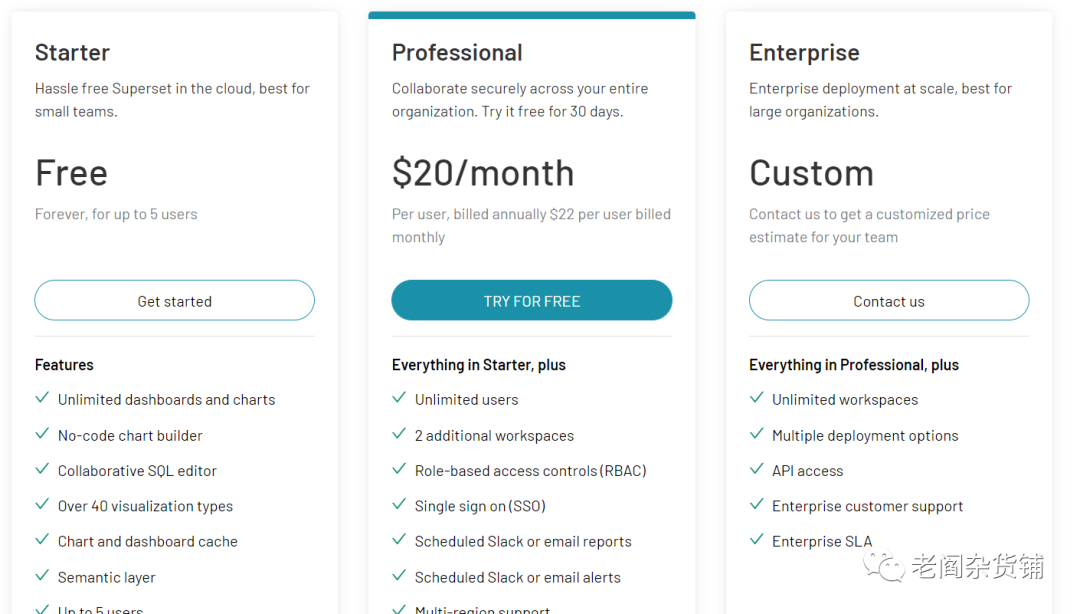Image resolution: width=1080 pixels, height=614 pixels.
Task: Click checkmark beside API access
Action: pyautogui.click(x=756, y=469)
